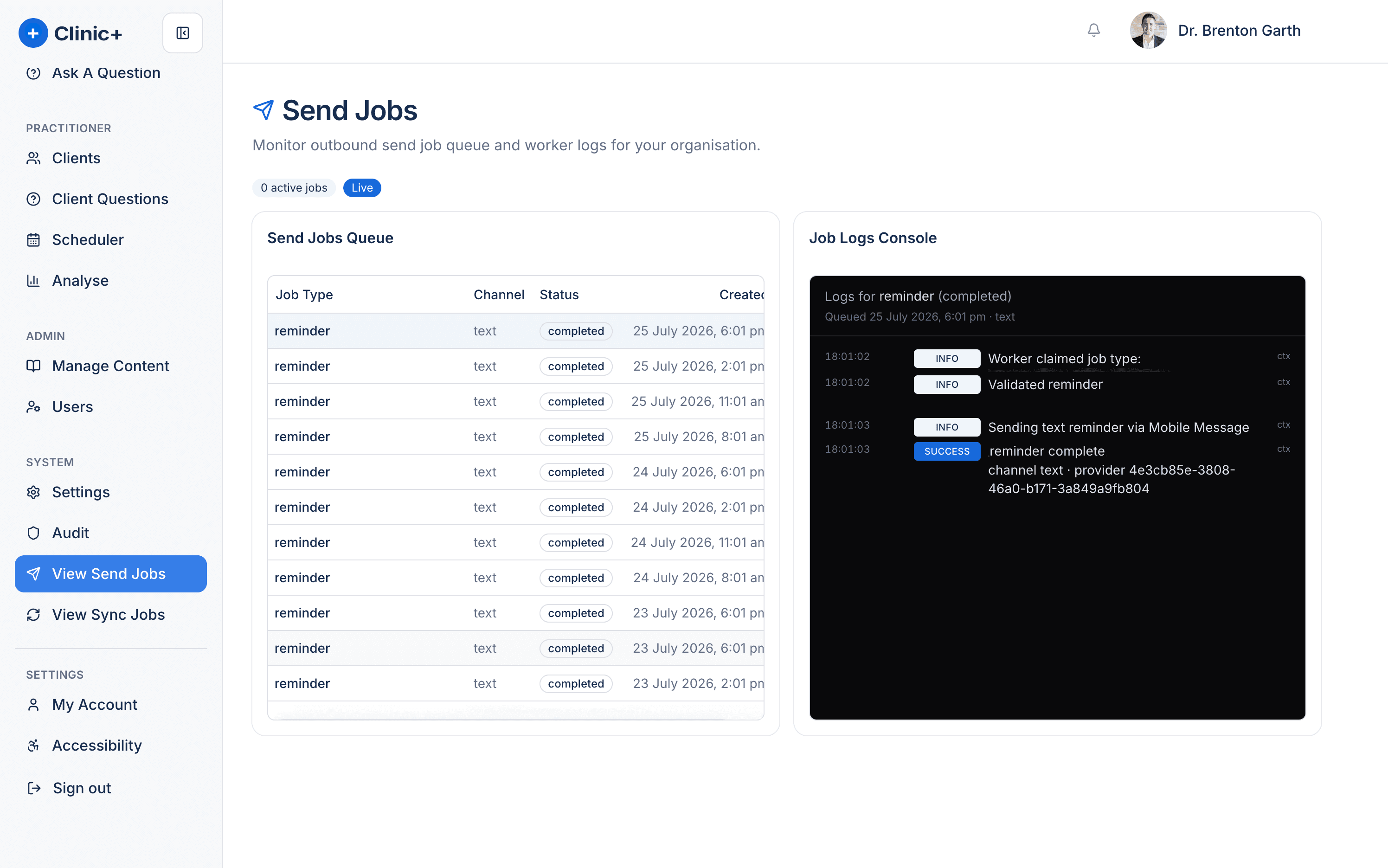
Task: Click the Manage Content book icon
Action: click(33, 366)
